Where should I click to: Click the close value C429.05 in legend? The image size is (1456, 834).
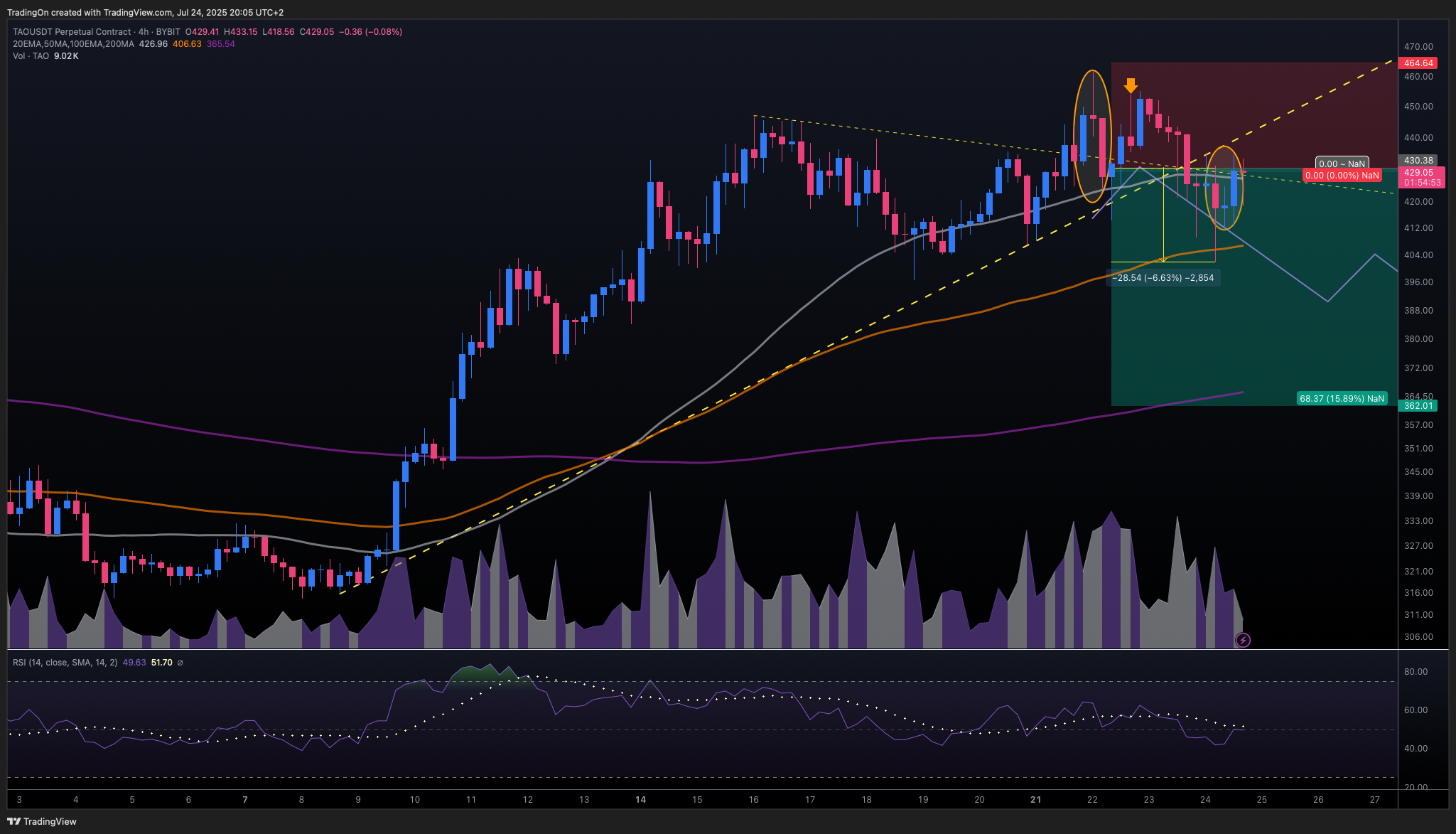[317, 32]
